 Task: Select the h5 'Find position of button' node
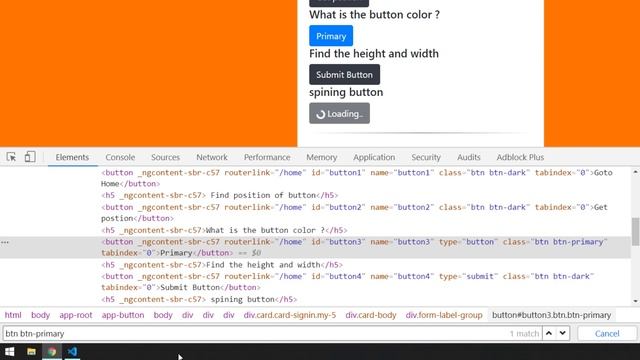click(x=220, y=195)
